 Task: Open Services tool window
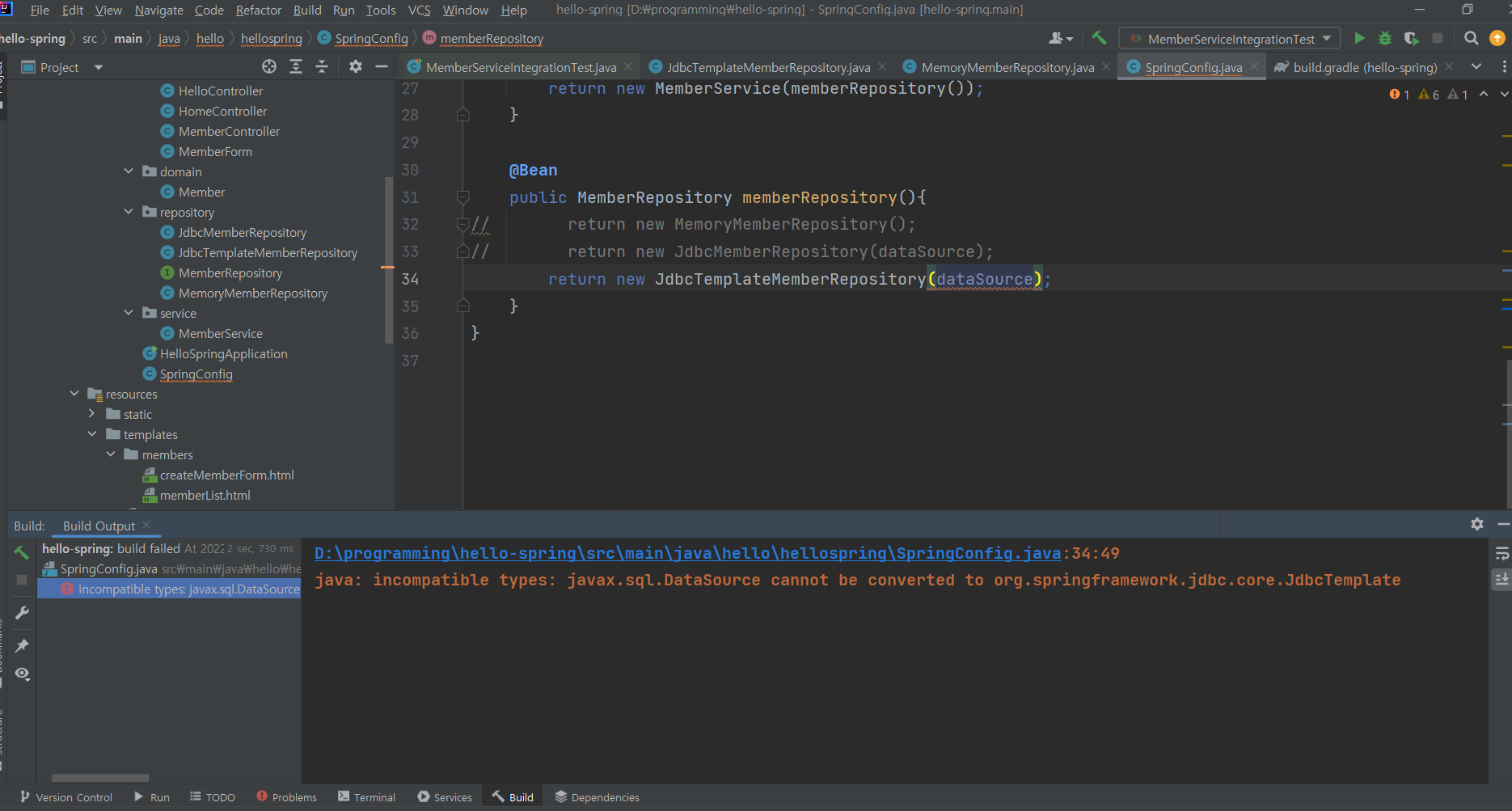(445, 797)
